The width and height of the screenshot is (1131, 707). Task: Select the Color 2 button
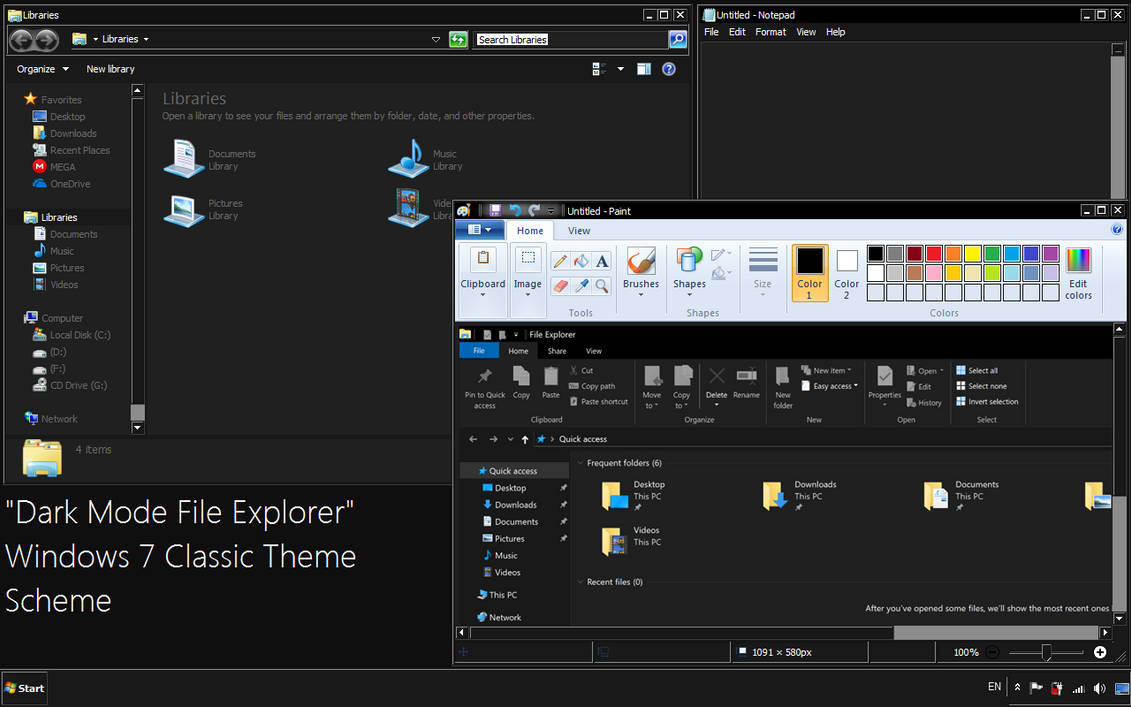point(847,273)
